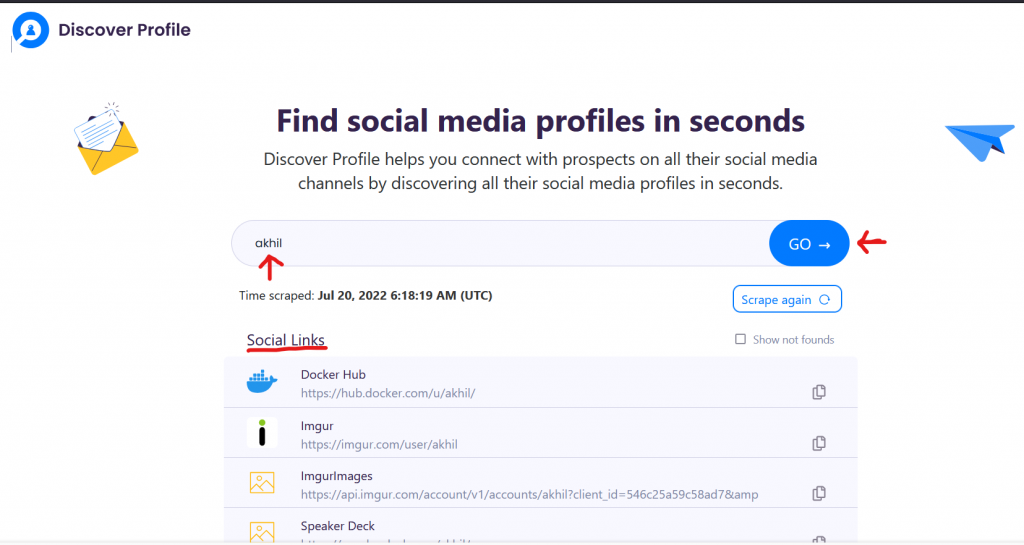Click the Imgur logo icon

tap(262, 433)
